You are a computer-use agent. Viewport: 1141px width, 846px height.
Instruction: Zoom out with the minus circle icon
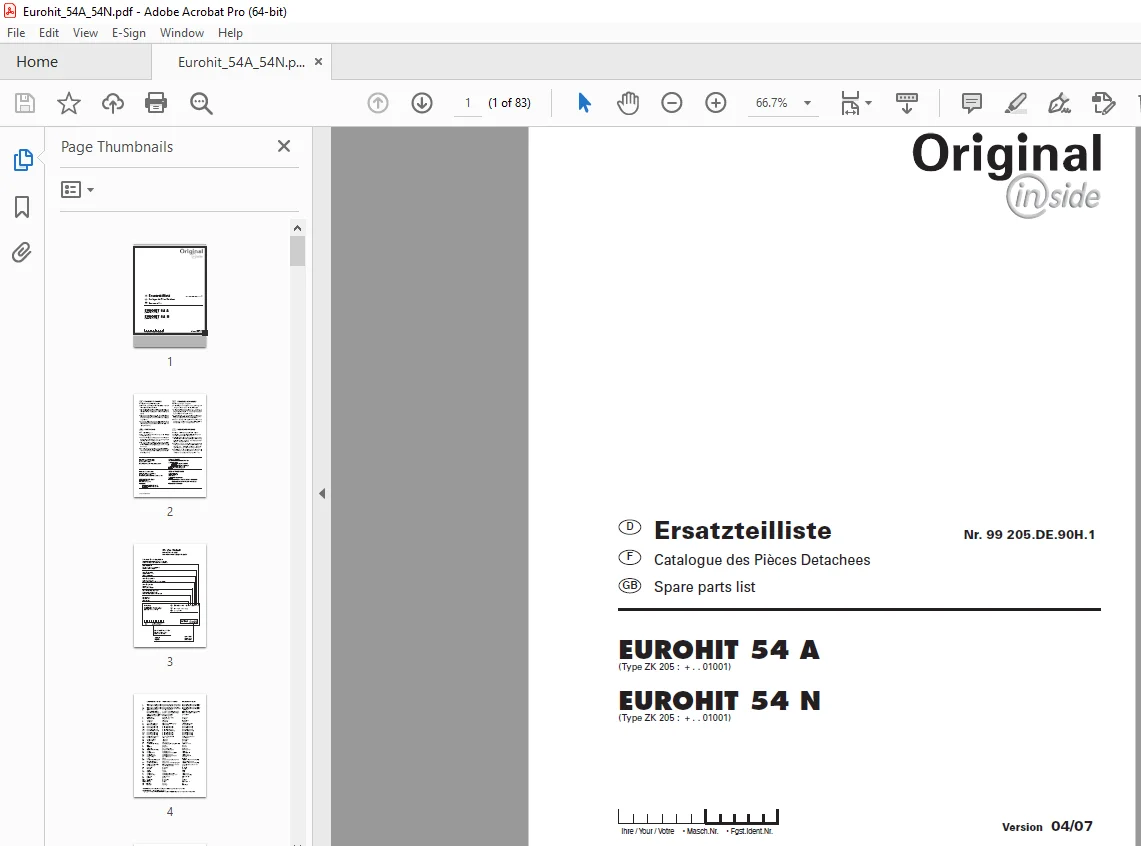click(672, 103)
